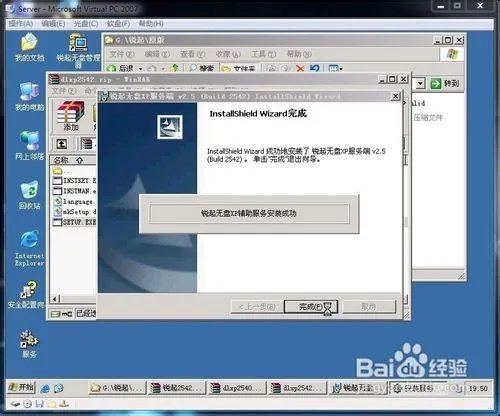
Task: Click the WinRAR 添加 books icon
Action: 70,115
